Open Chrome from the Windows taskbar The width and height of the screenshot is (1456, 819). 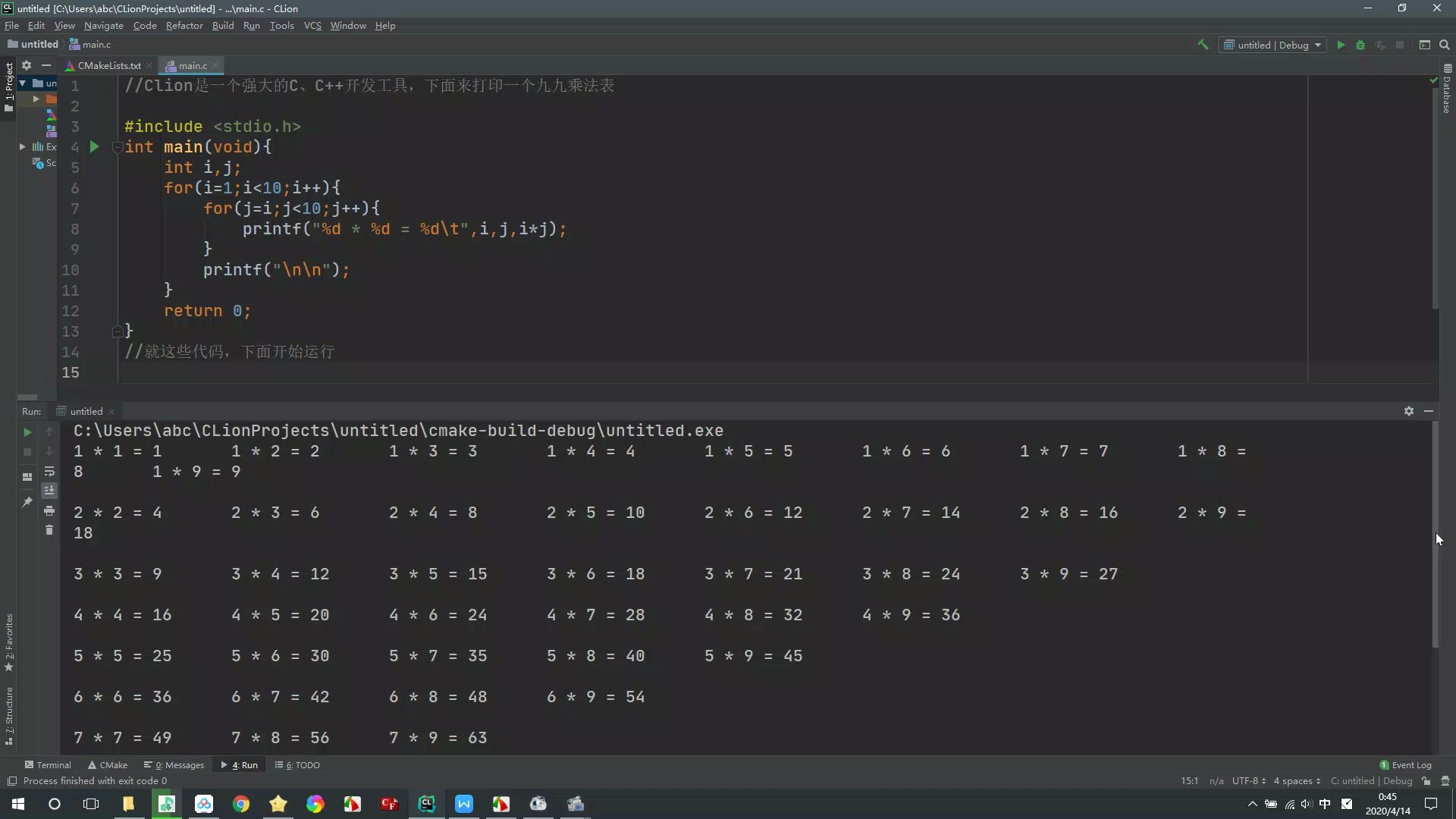pyautogui.click(x=241, y=804)
